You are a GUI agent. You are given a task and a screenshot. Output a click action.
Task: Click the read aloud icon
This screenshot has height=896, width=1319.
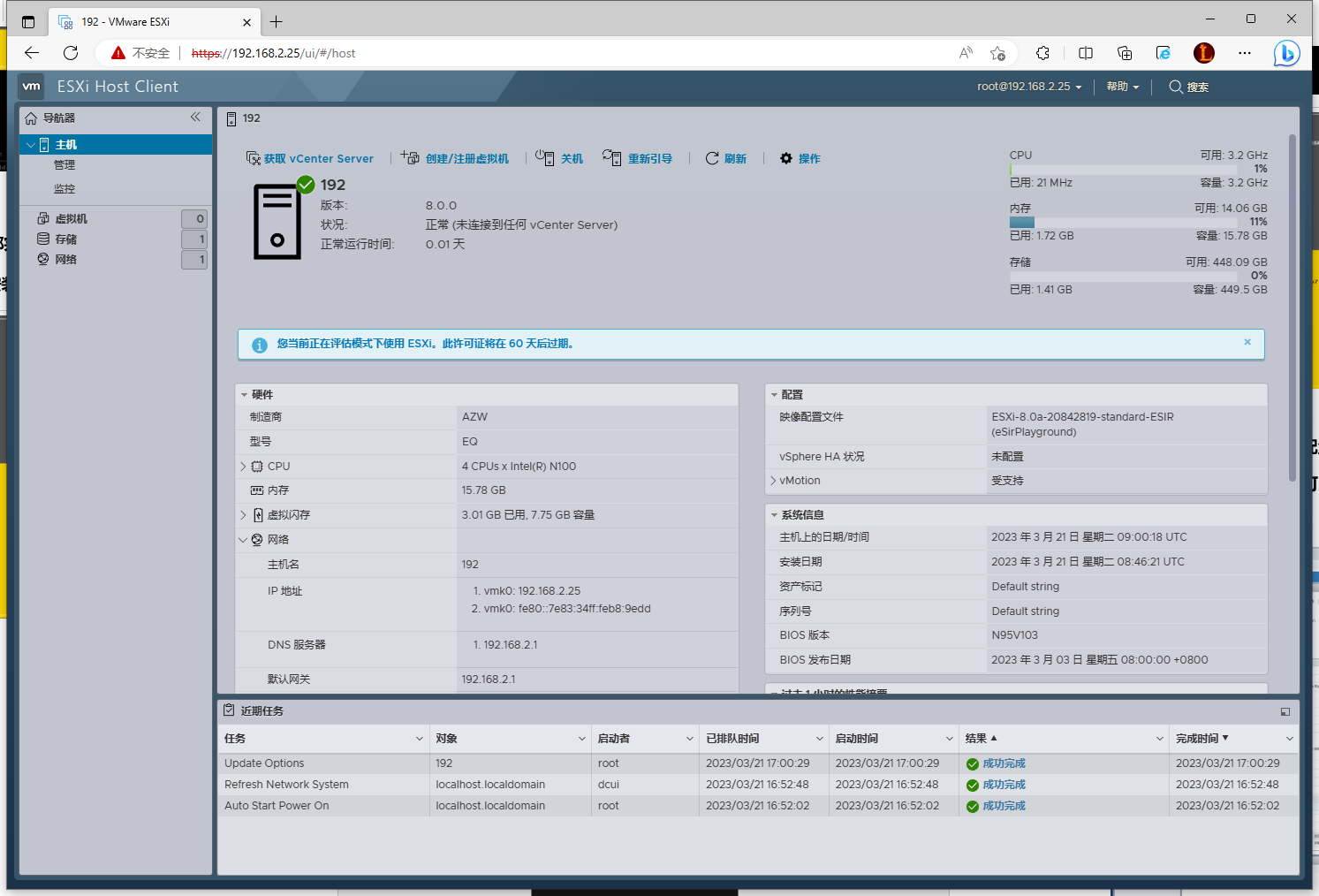(966, 53)
